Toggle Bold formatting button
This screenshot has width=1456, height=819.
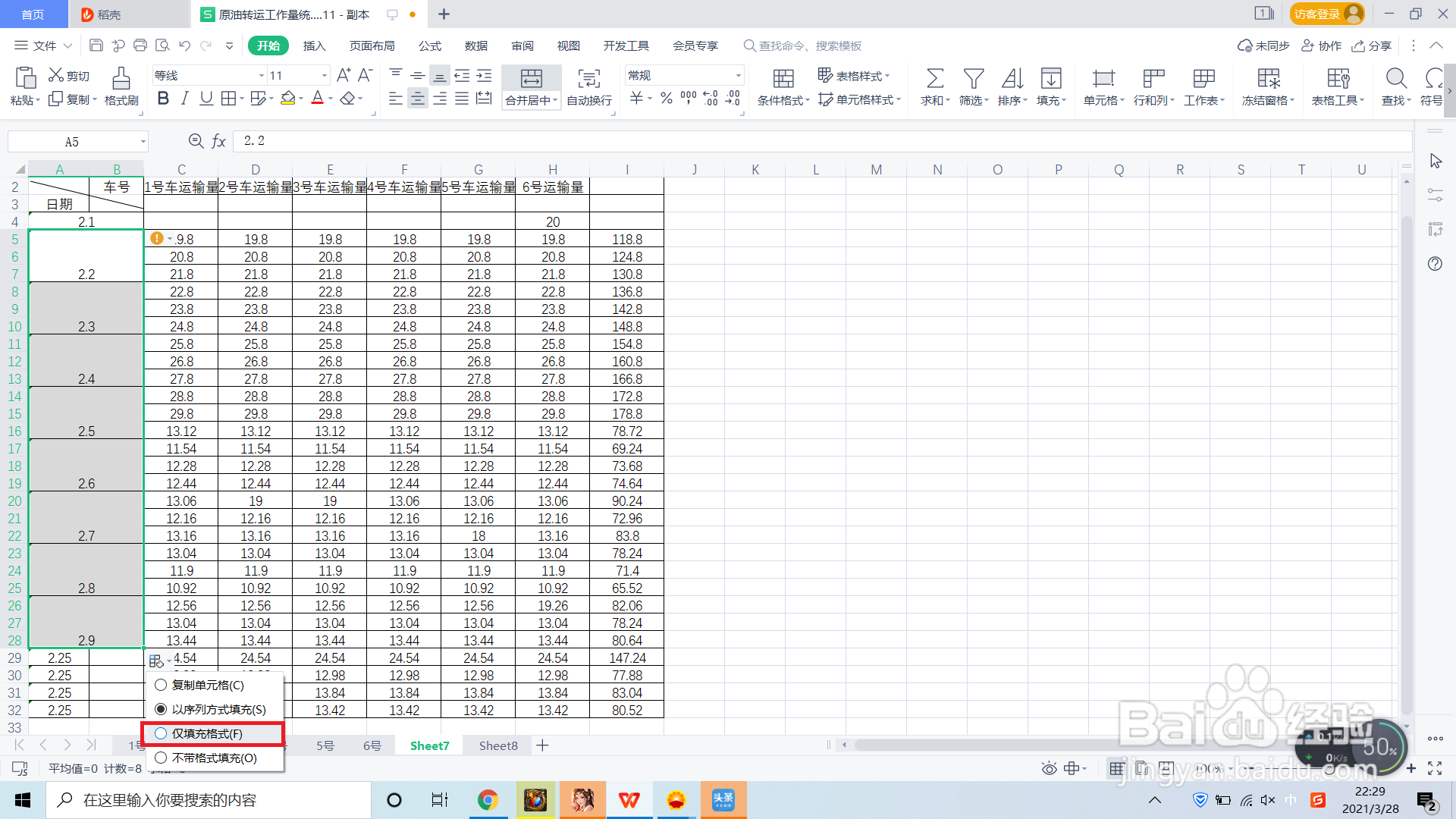click(163, 99)
